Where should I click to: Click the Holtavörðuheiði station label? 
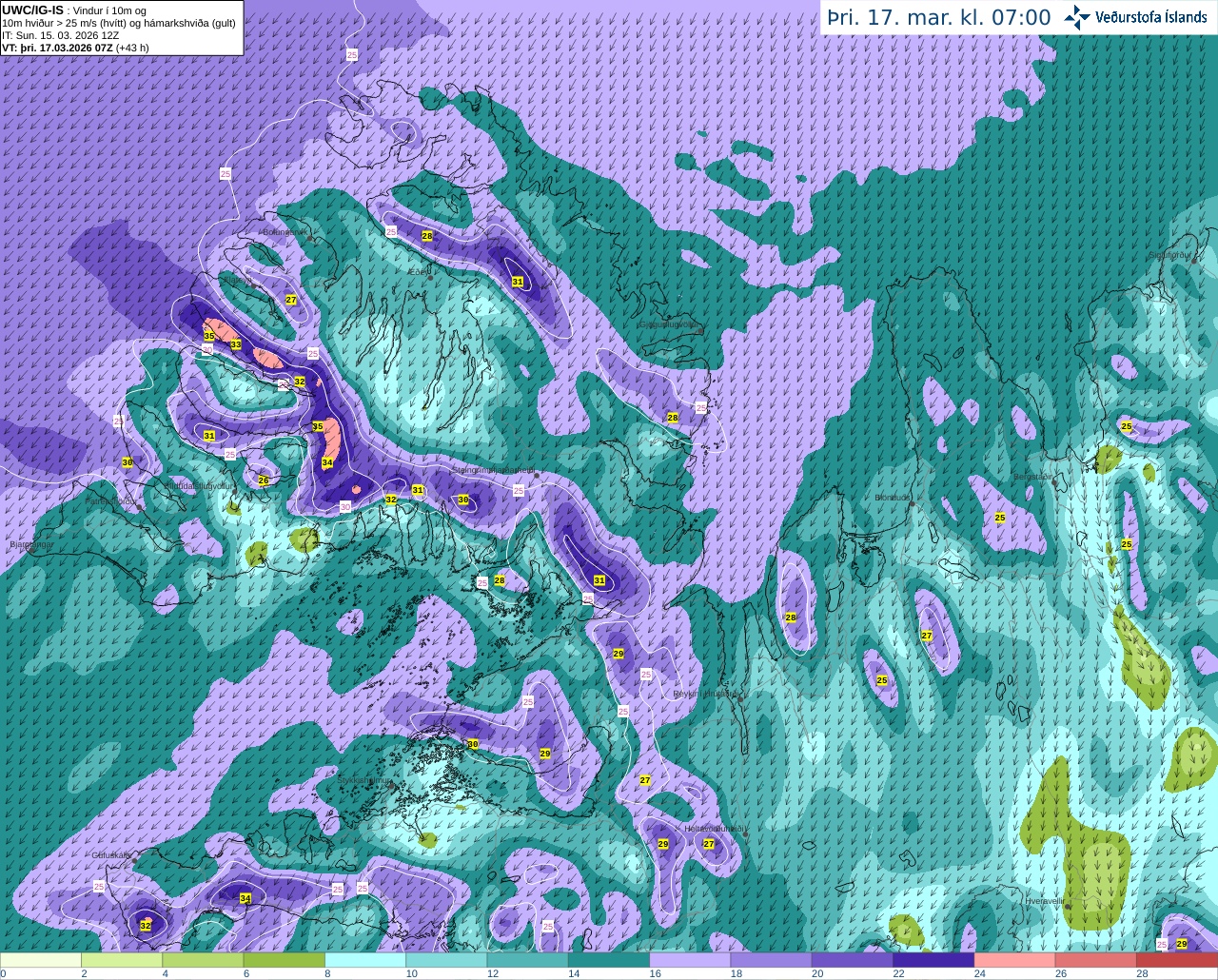point(715,829)
